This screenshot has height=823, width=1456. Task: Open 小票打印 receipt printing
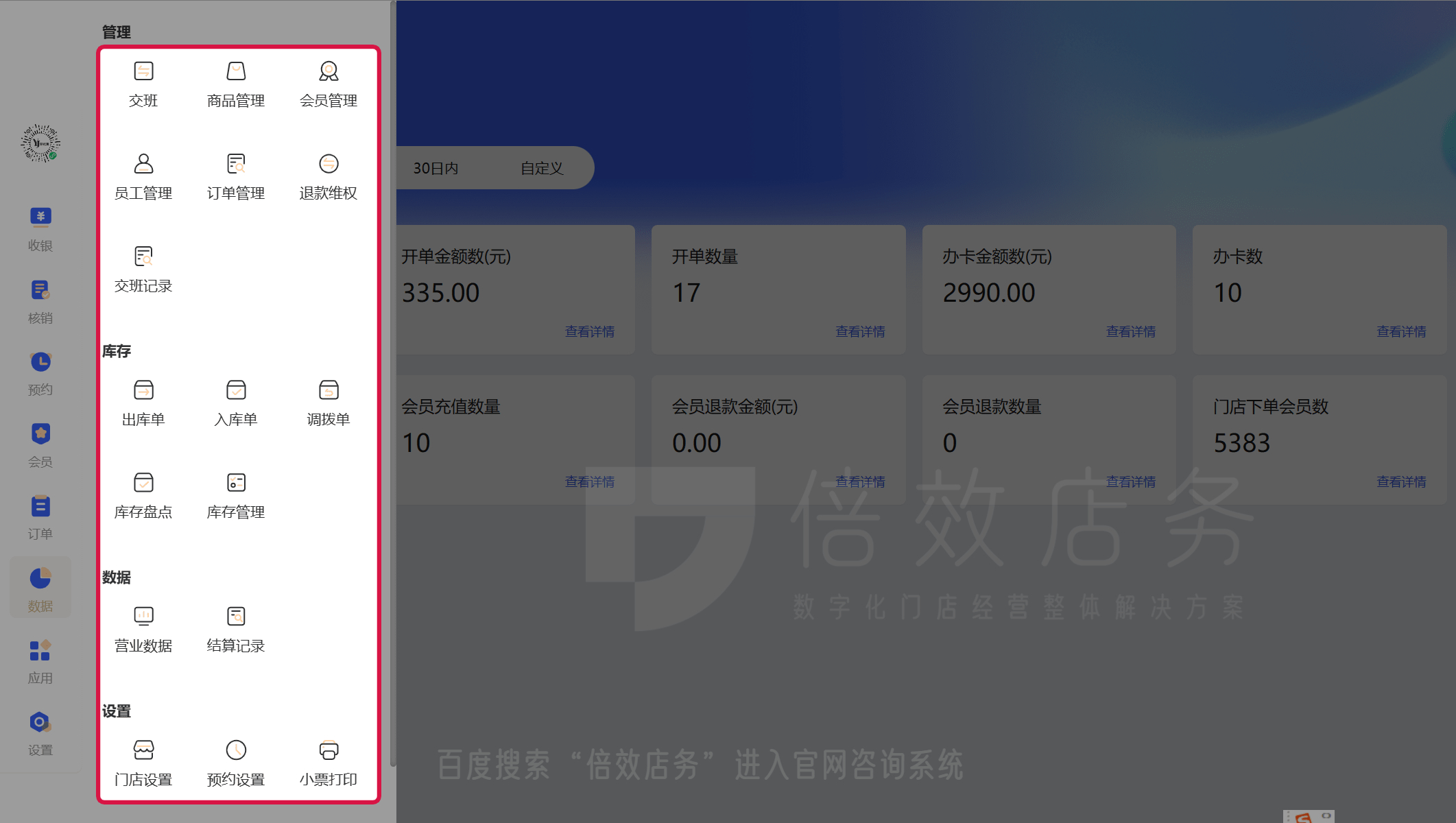coord(329,763)
